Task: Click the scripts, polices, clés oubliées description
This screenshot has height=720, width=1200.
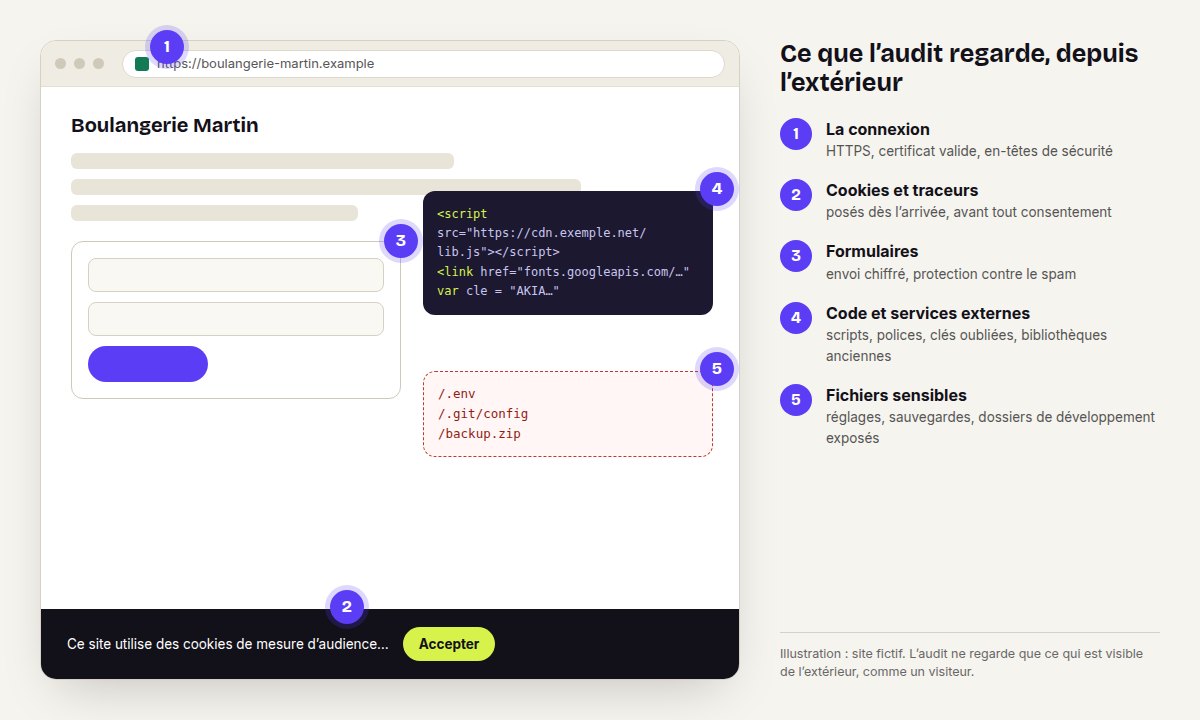Action: pos(966,345)
